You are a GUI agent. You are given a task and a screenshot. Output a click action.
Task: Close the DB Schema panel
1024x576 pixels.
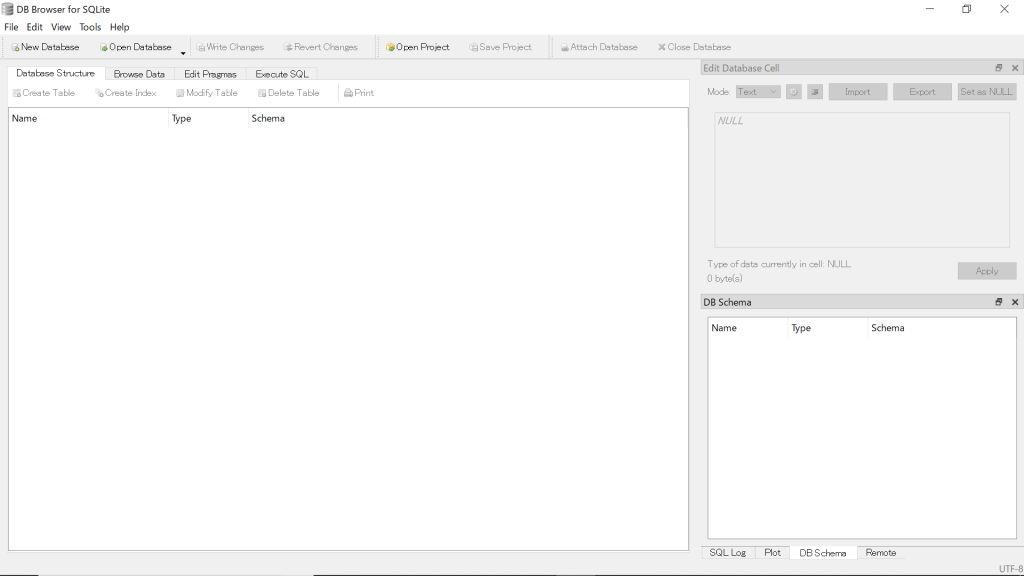pos(1015,302)
